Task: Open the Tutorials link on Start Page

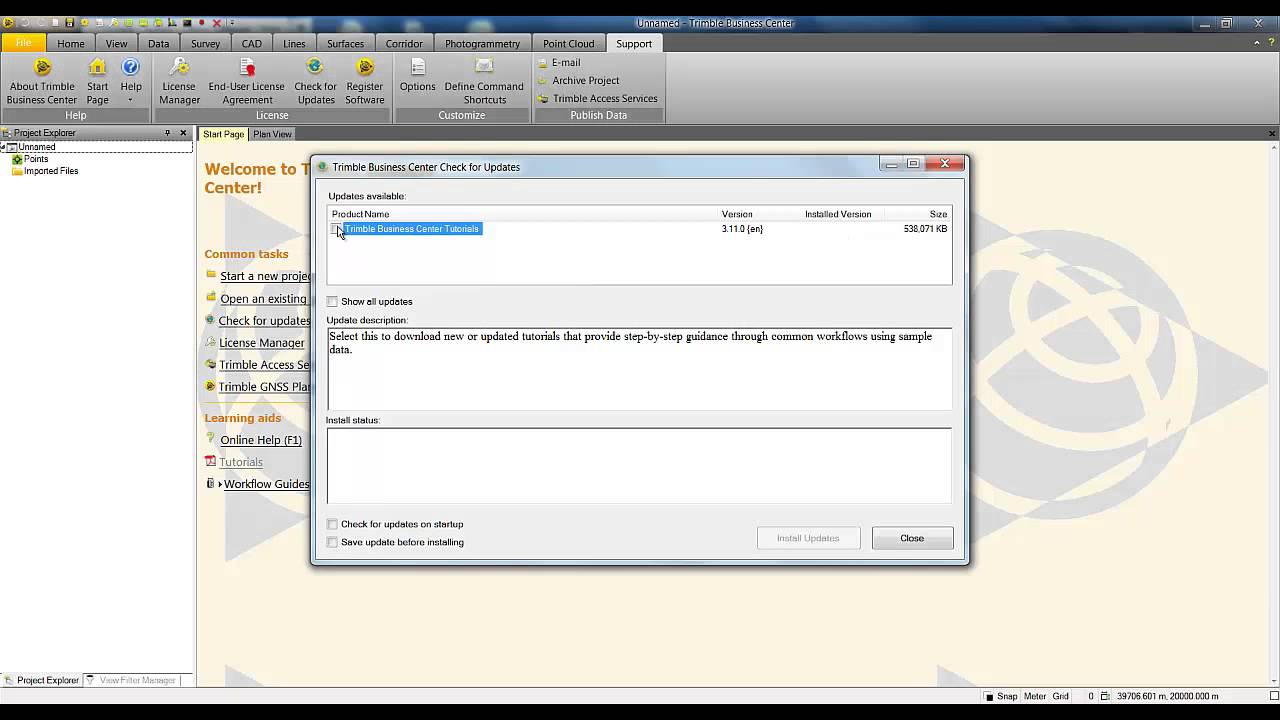Action: pyautogui.click(x=241, y=462)
